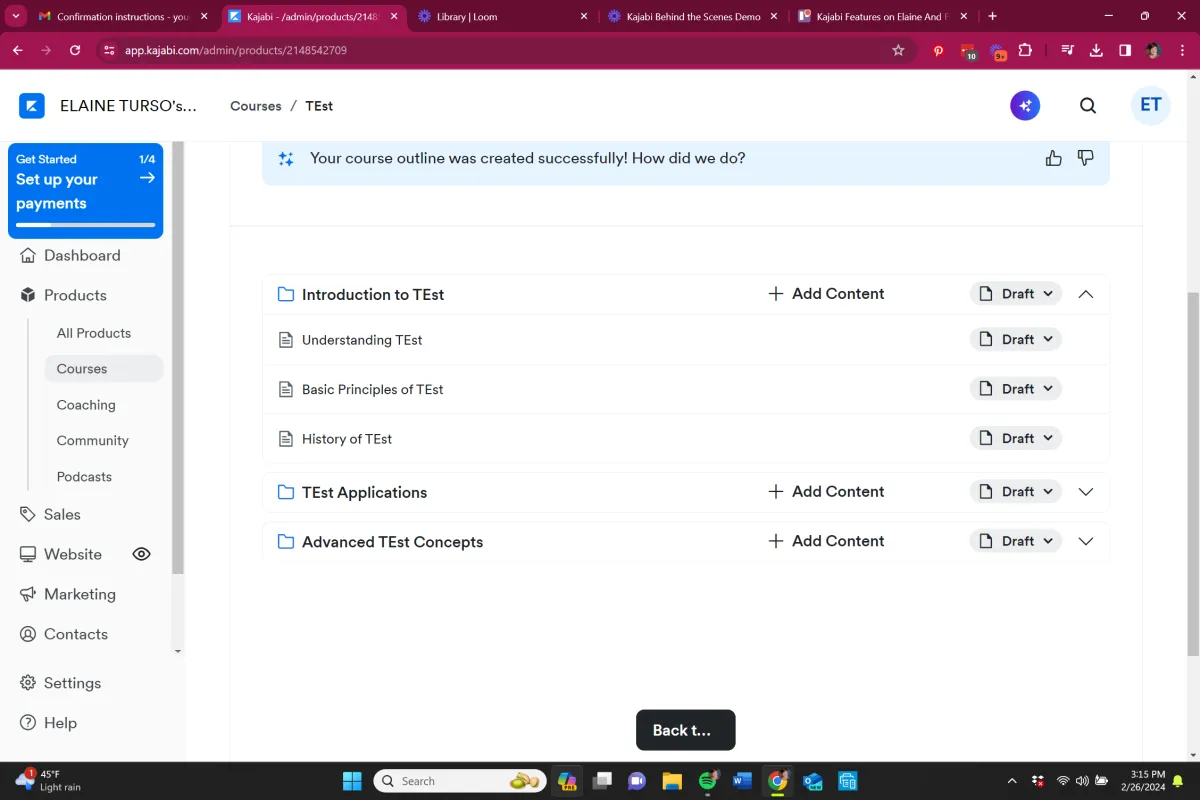Reload the page
The height and width of the screenshot is (800, 1200).
coord(75,50)
